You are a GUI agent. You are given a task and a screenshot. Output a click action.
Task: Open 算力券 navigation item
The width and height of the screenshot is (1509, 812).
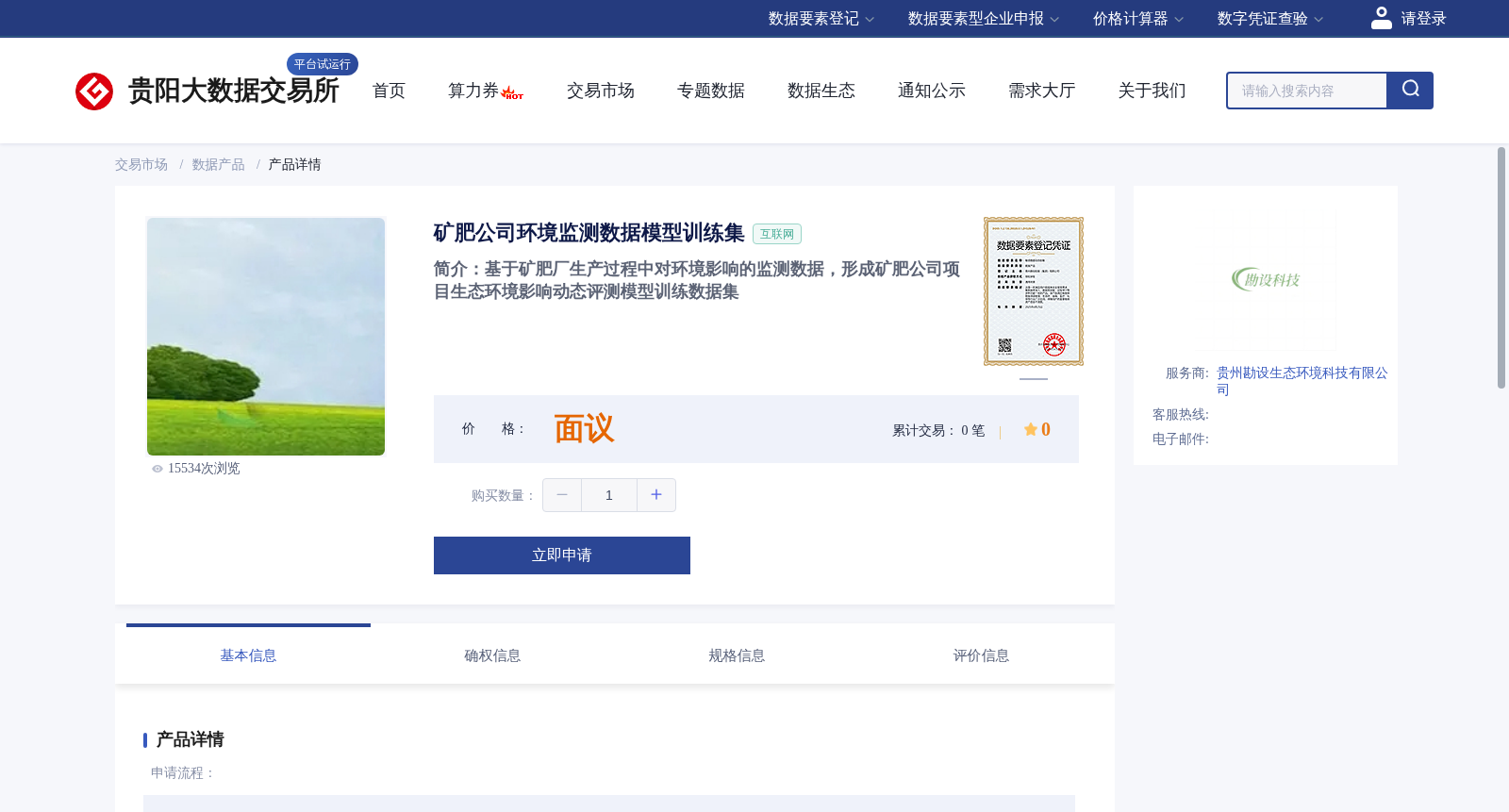click(473, 91)
